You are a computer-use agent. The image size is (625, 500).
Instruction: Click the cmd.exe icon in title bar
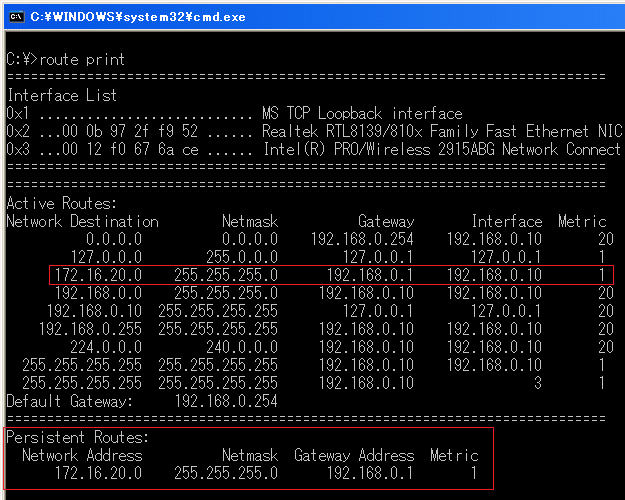point(16,17)
